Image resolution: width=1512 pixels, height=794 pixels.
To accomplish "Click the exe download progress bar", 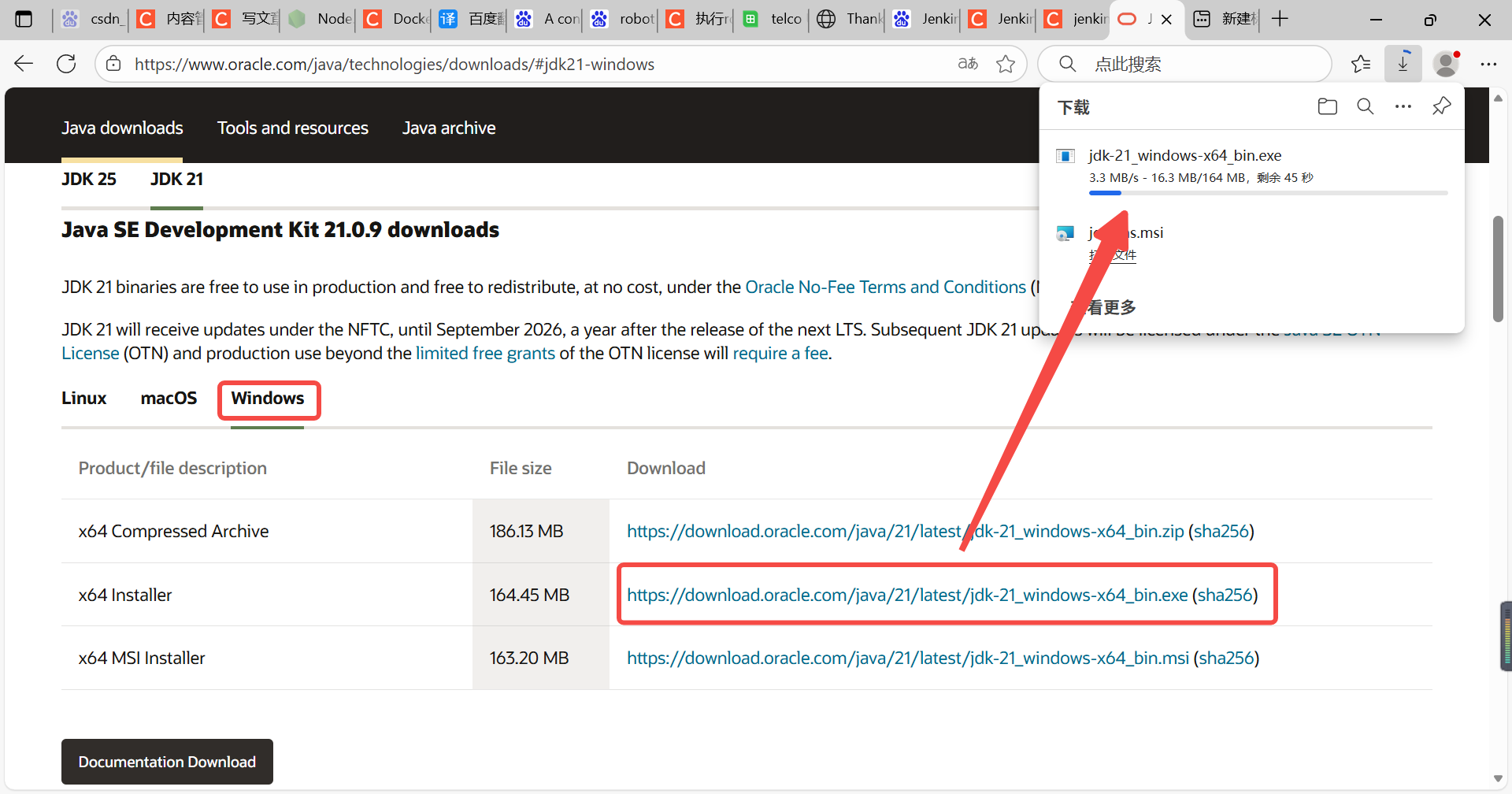I will 1268,193.
